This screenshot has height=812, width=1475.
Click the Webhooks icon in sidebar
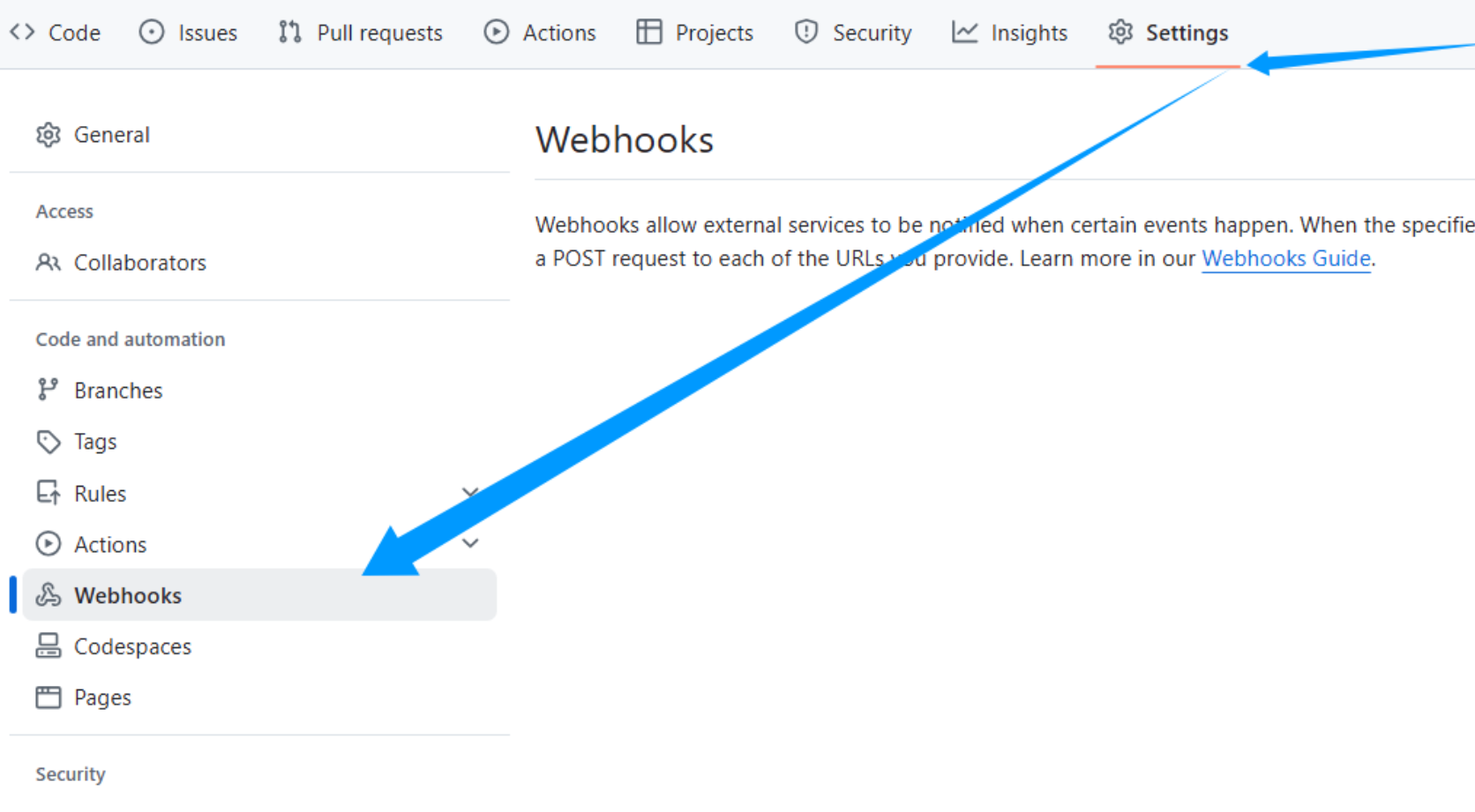(x=49, y=595)
